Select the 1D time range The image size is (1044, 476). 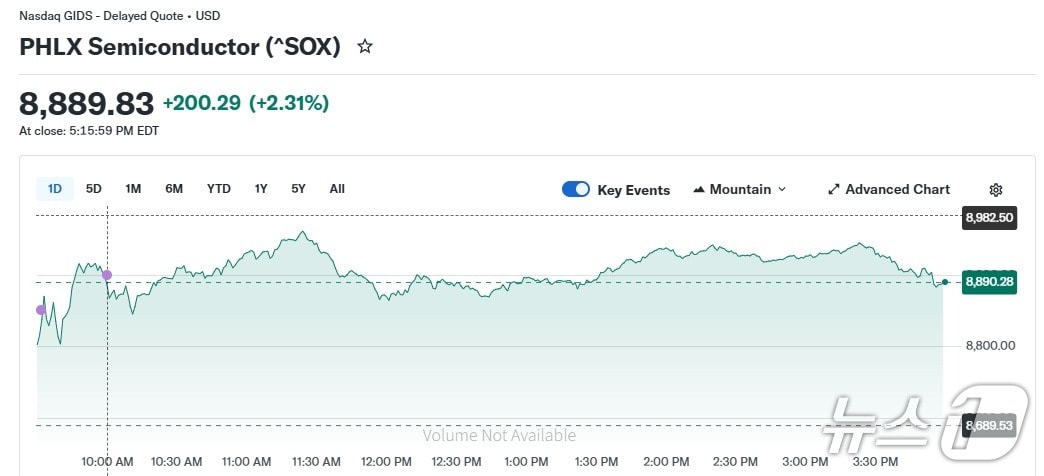(x=55, y=188)
